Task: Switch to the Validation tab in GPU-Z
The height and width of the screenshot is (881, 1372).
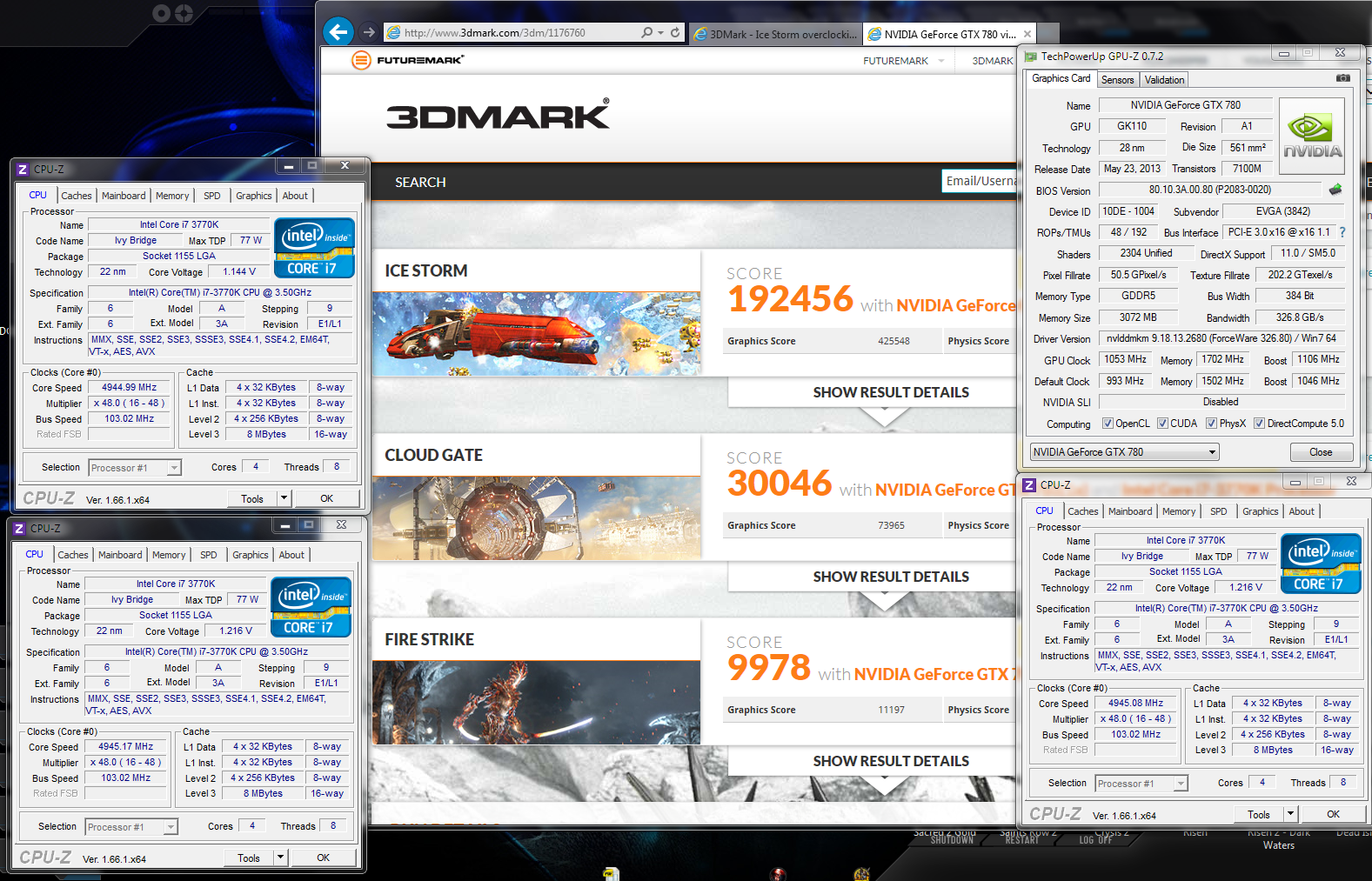Action: tap(1164, 80)
